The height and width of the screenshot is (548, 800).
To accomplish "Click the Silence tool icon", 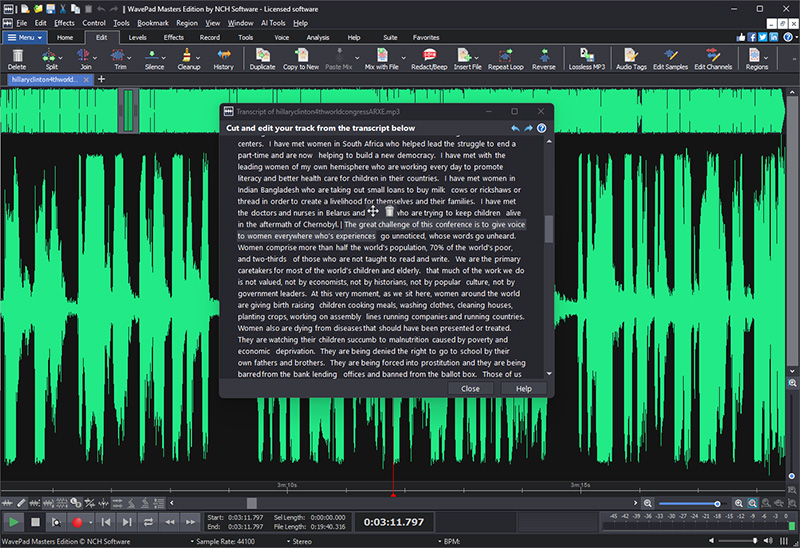I will (x=152, y=56).
